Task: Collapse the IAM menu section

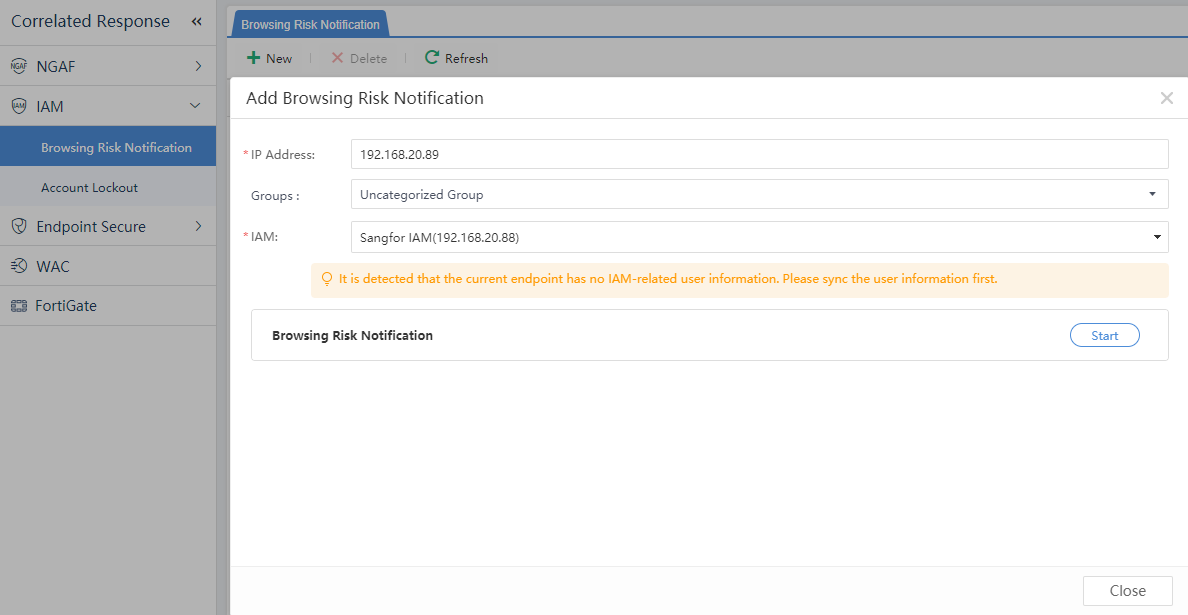Action: coord(196,106)
